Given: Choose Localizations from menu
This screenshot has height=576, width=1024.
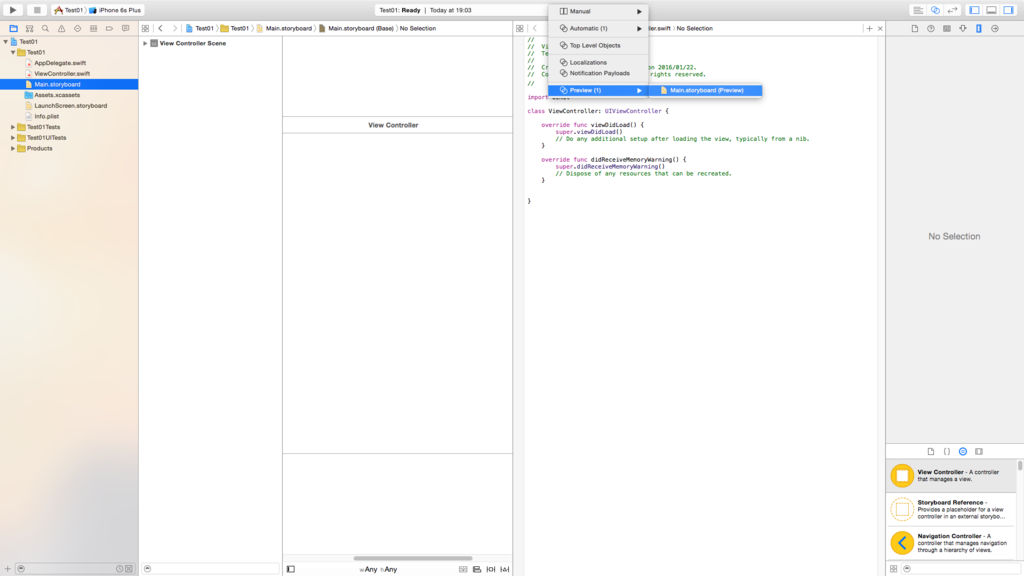Looking at the screenshot, I should pyautogui.click(x=598, y=63).
